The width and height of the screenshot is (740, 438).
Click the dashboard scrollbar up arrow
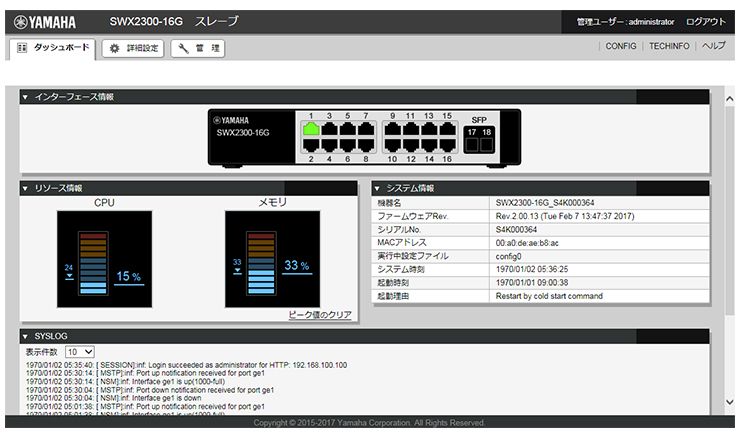tap(730, 99)
